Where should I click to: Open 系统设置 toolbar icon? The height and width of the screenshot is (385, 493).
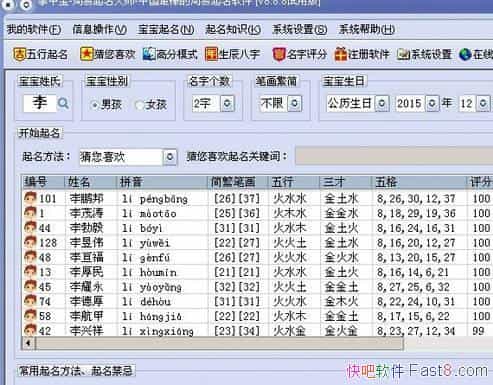tap(403, 54)
